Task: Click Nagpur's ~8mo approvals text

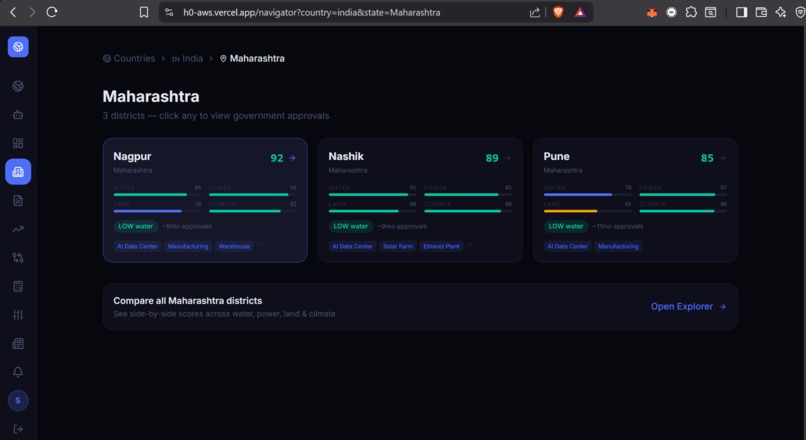Action: (x=187, y=226)
